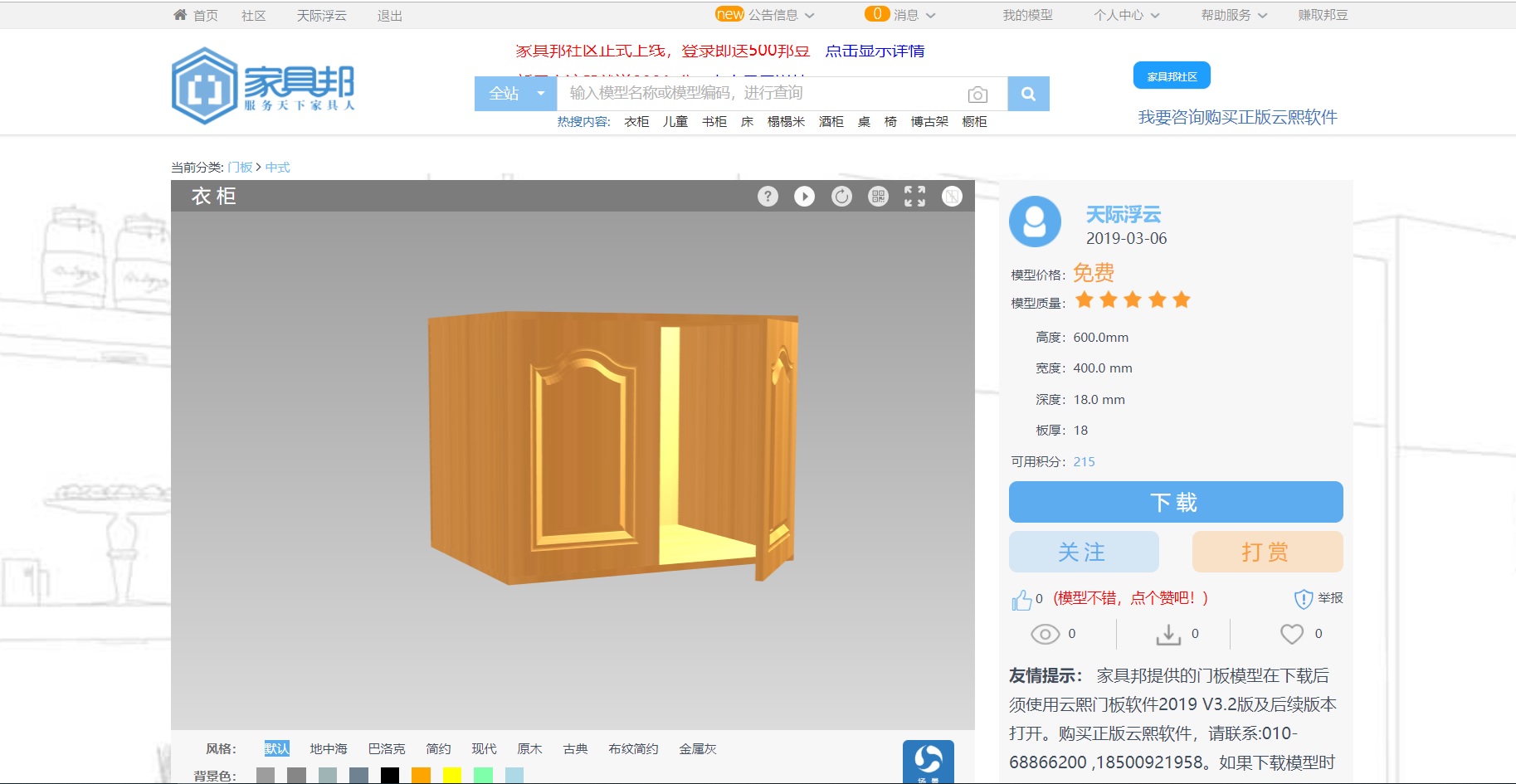This screenshot has height=784, width=1516.
Task: Toggle the door open/close icon in viewer
Action: point(952,197)
